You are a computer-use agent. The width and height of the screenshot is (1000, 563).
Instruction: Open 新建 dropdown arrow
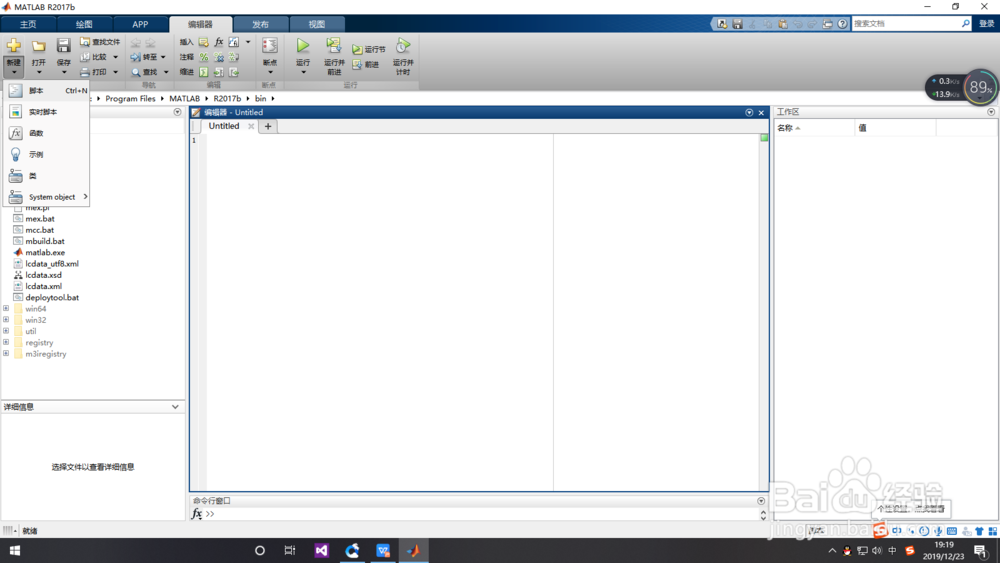tap(13, 72)
